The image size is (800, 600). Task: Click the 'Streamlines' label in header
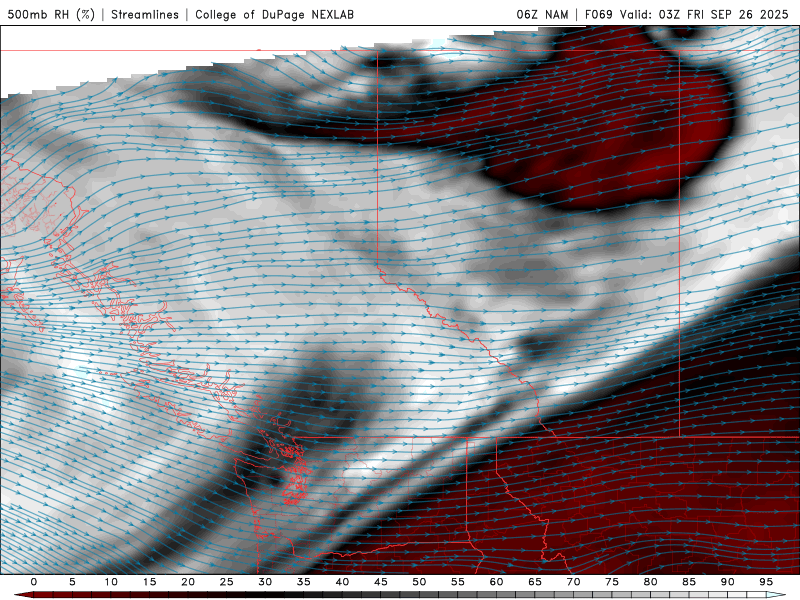coord(145,14)
